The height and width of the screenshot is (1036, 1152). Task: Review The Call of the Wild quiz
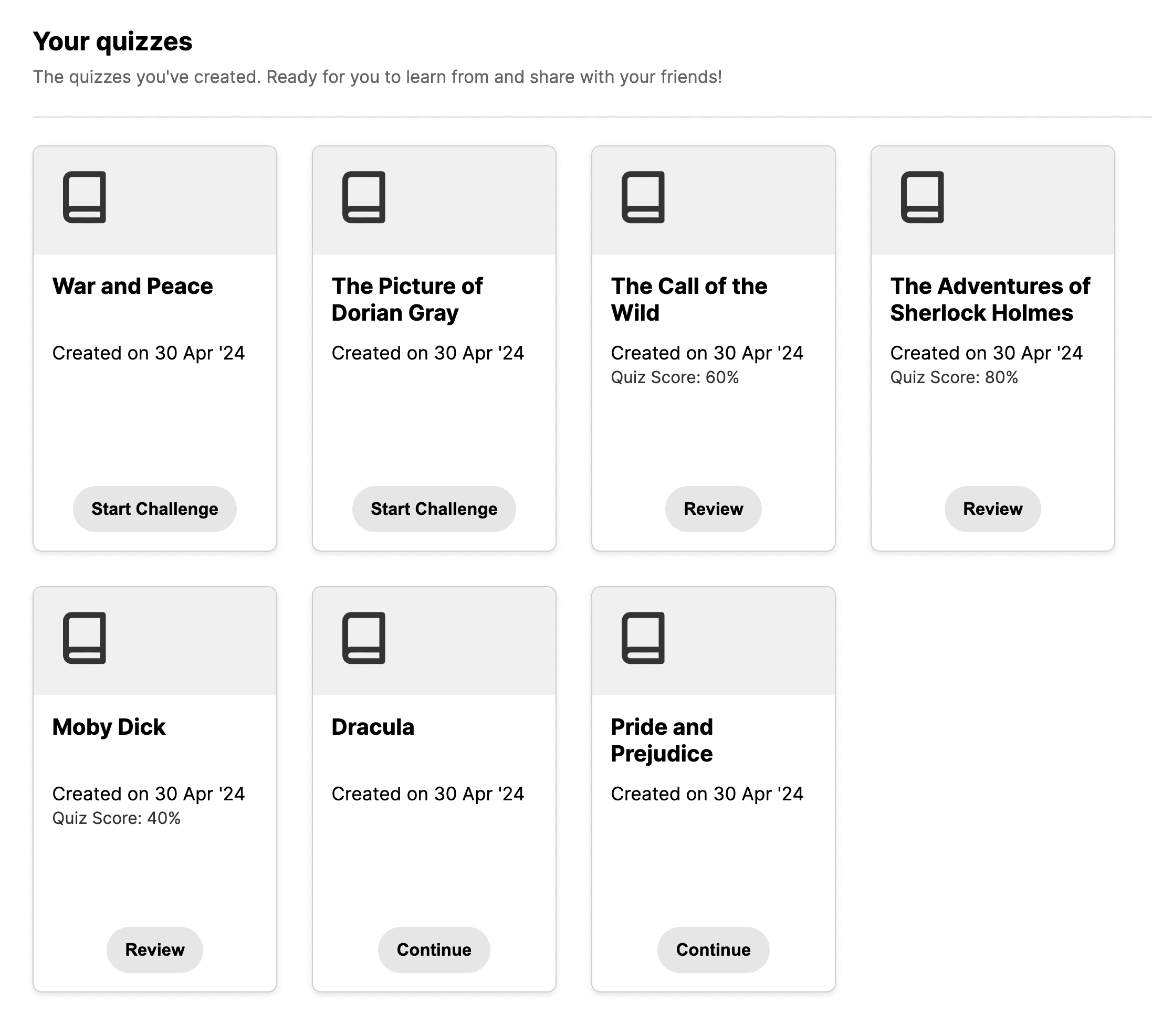[713, 509]
